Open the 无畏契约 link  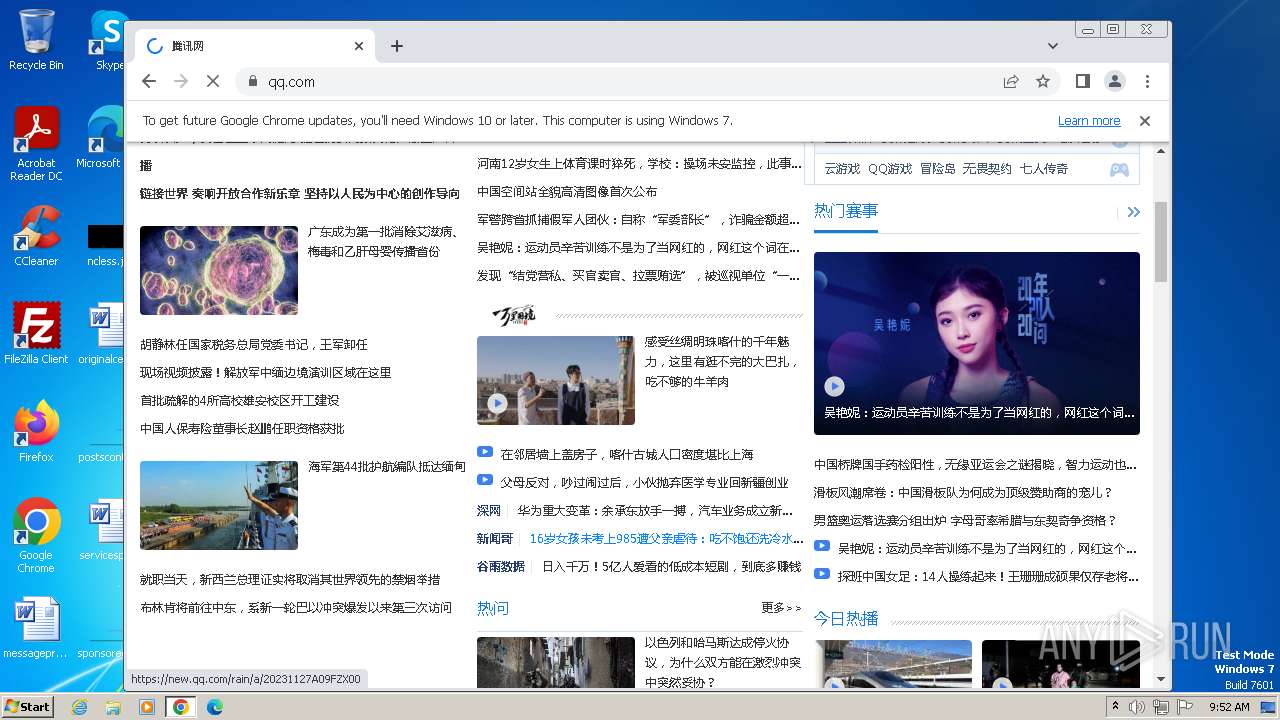coord(987,169)
